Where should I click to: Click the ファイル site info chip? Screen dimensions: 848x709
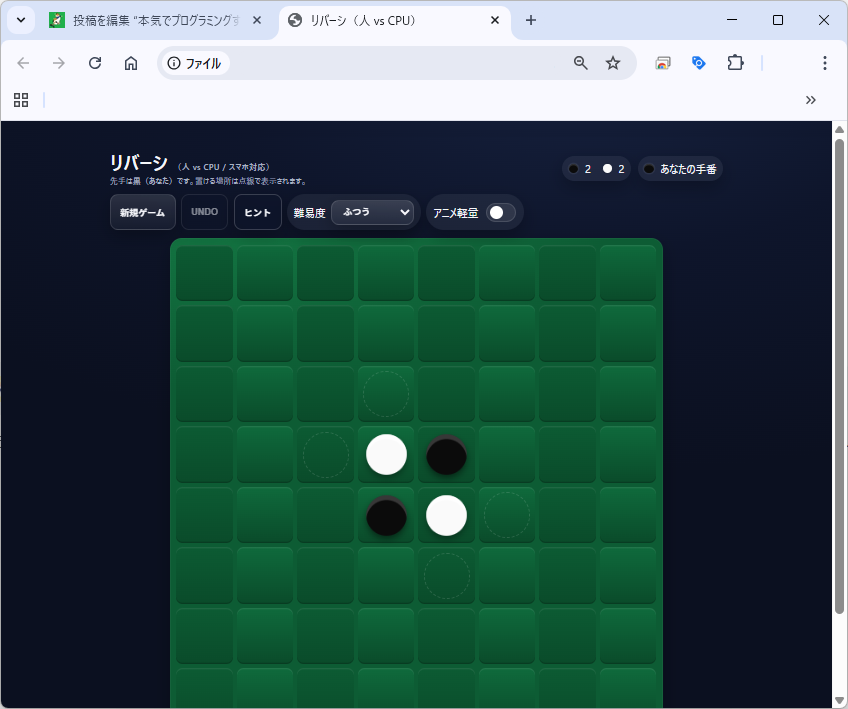click(195, 63)
